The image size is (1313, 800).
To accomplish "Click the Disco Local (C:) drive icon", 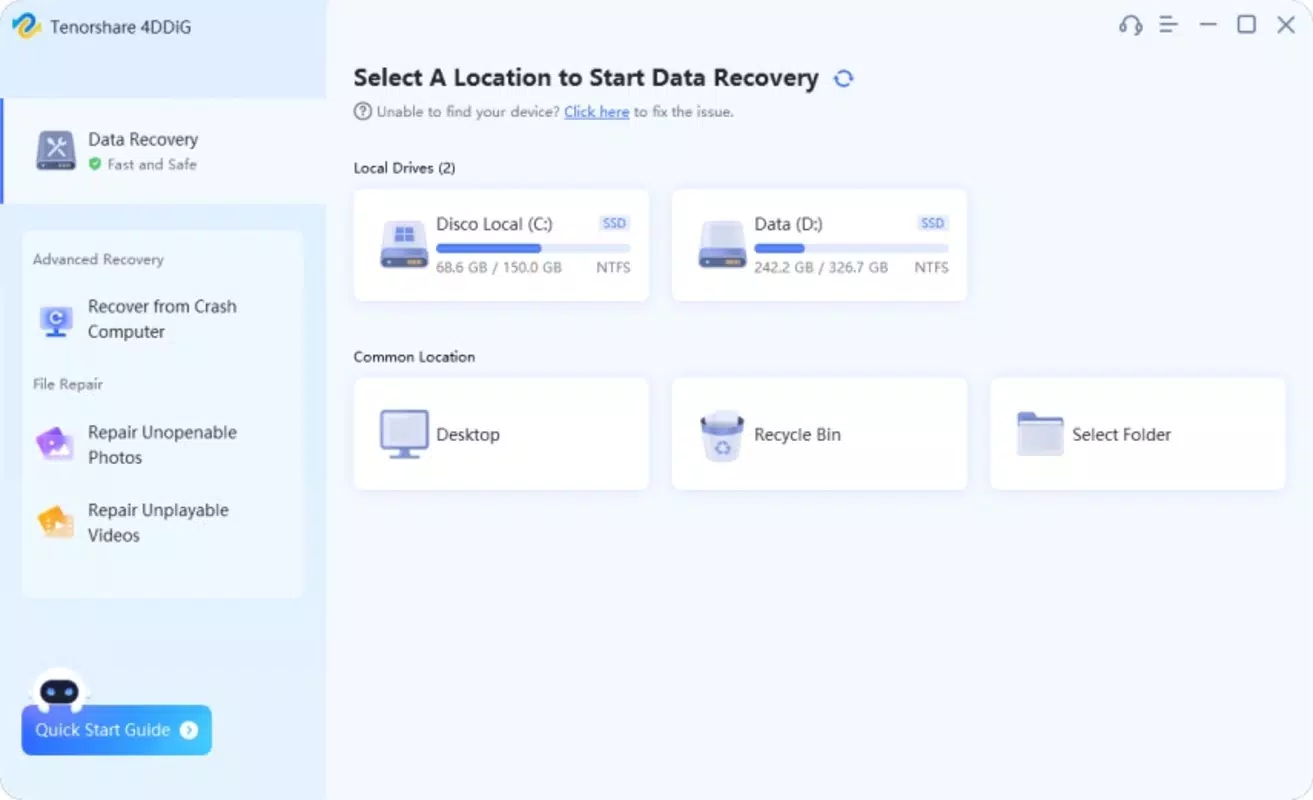I will (404, 244).
